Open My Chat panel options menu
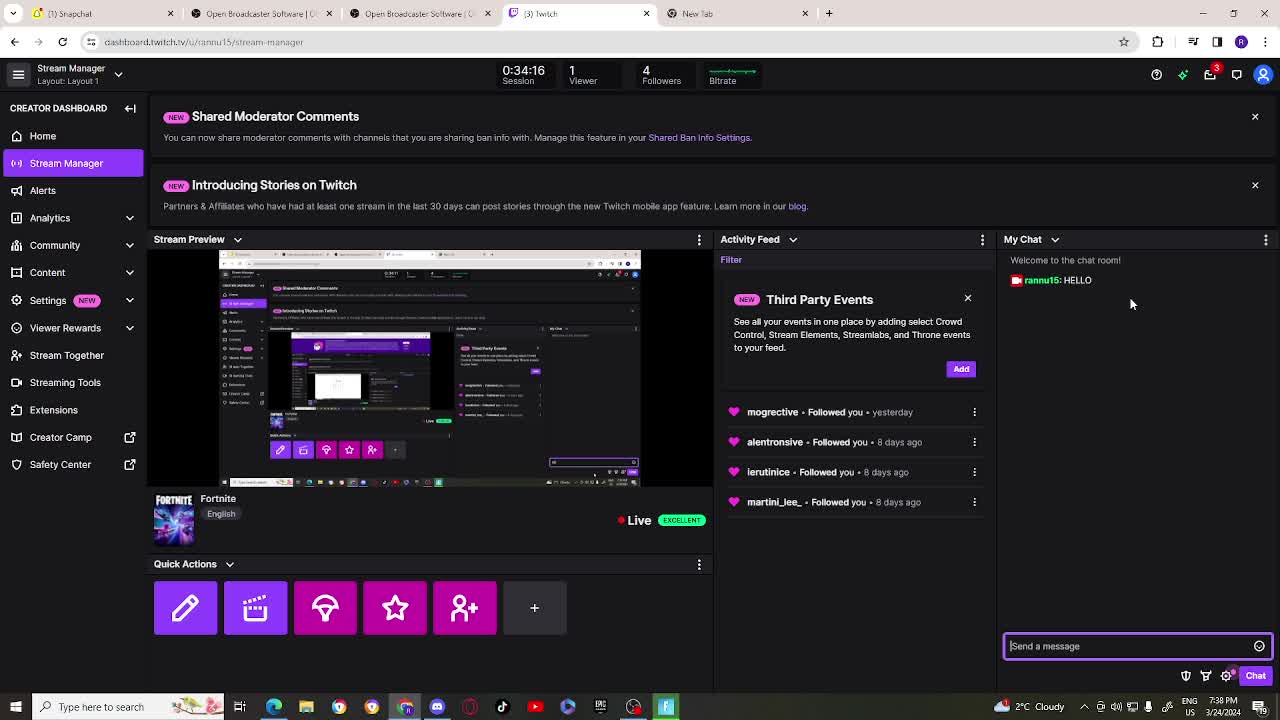 pos(1266,240)
